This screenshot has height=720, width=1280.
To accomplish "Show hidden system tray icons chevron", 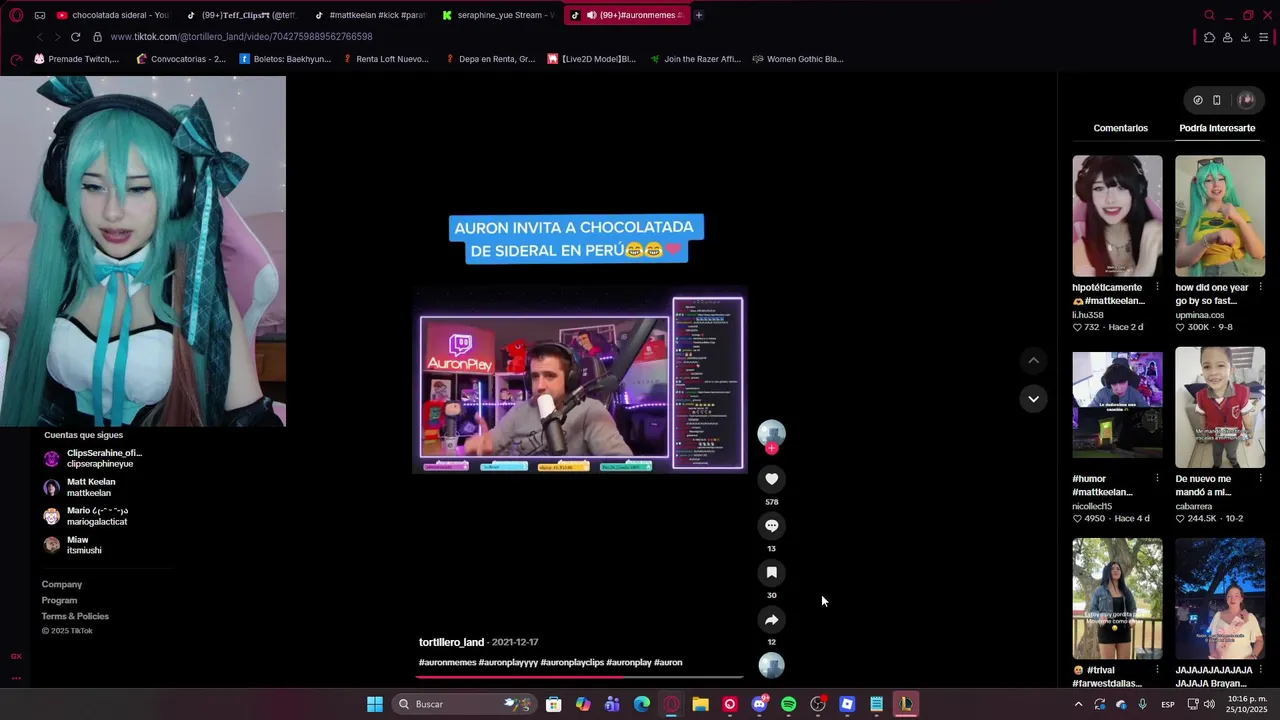I will pyautogui.click(x=1078, y=704).
